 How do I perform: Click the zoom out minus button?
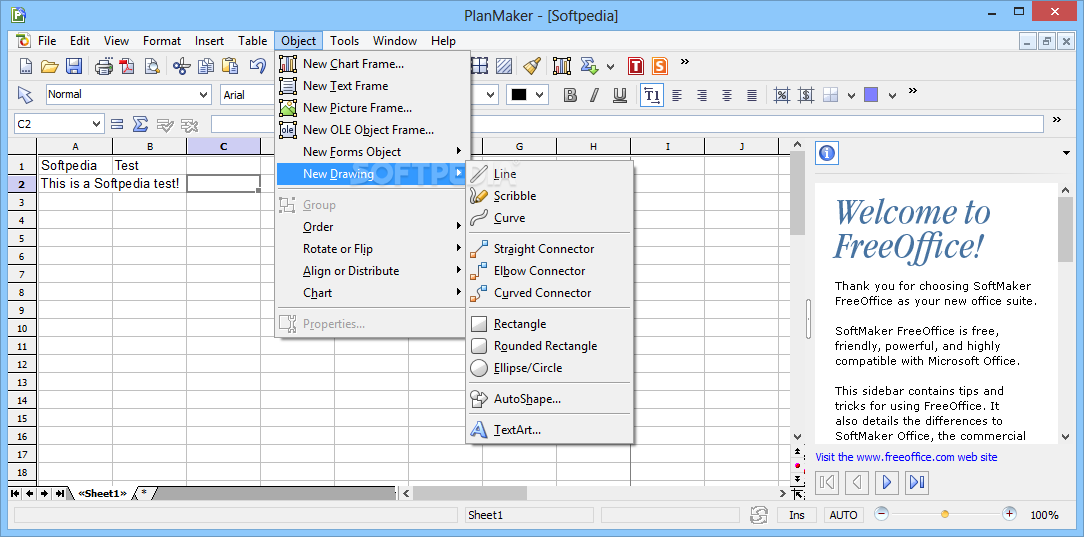[881, 514]
